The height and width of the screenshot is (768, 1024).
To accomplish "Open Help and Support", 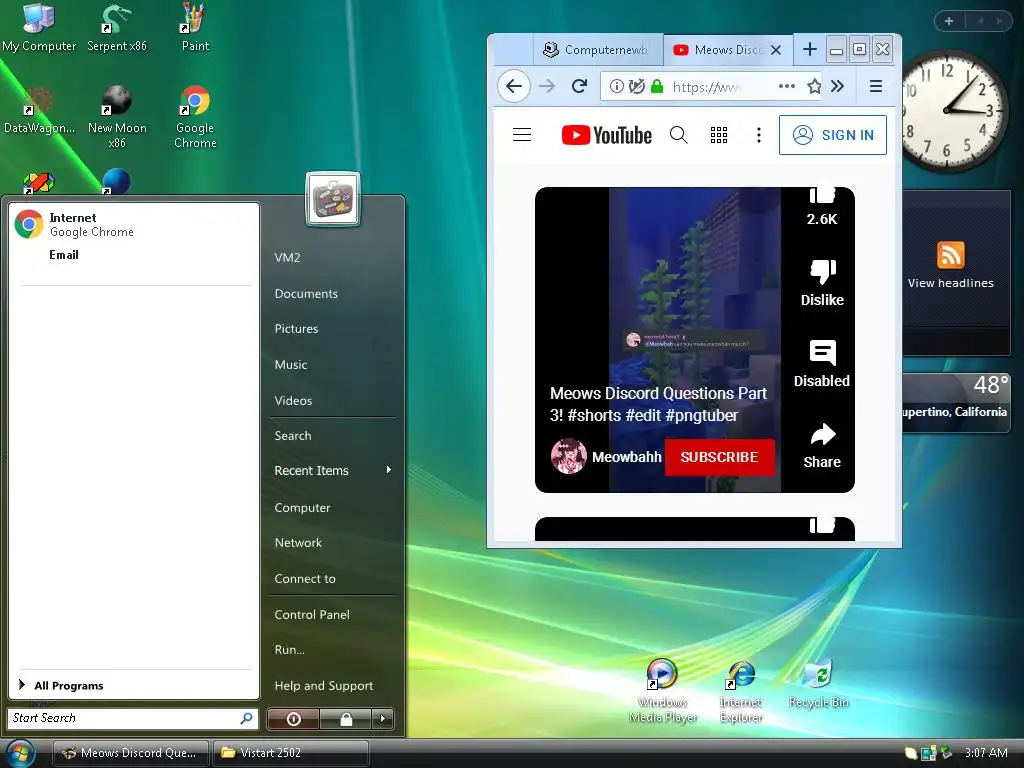I will 323,686.
